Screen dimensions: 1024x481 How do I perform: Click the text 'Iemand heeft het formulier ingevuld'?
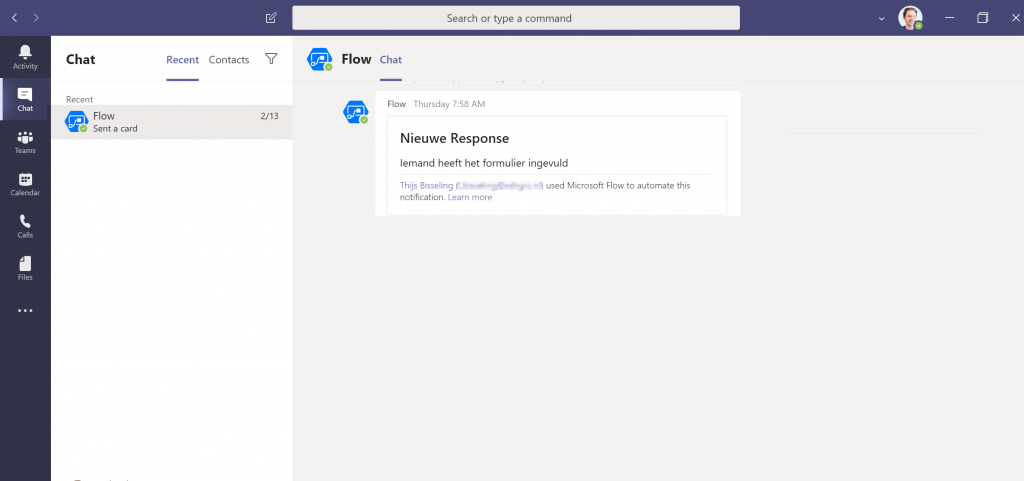tap(484, 163)
